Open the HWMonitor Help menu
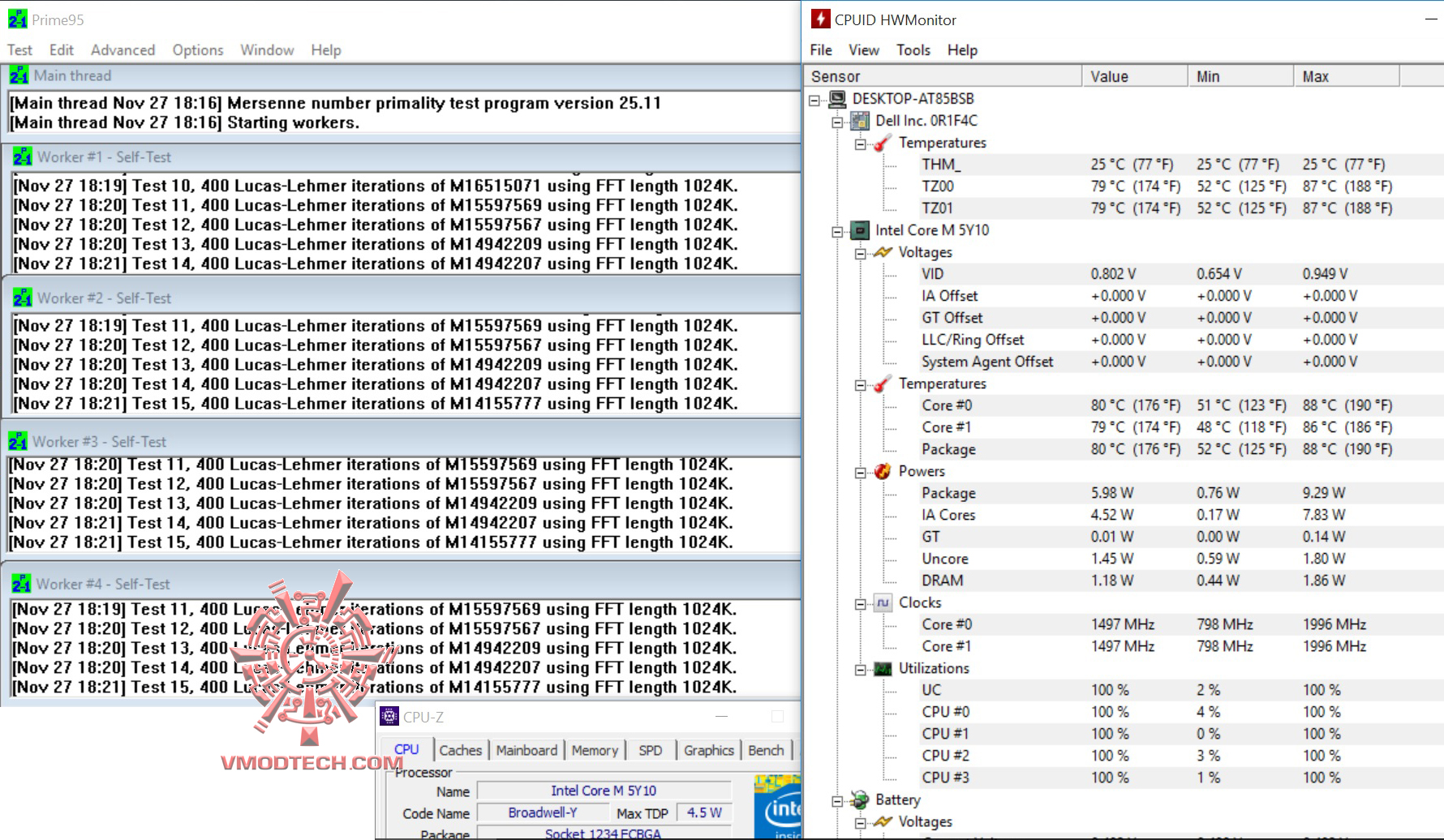This screenshot has height=840, width=1444. (962, 50)
